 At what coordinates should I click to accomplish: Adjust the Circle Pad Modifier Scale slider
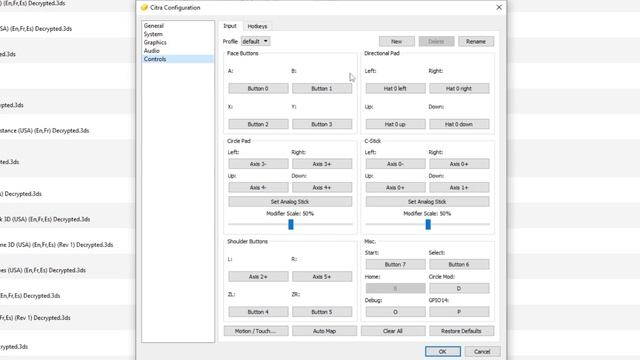coord(291,224)
